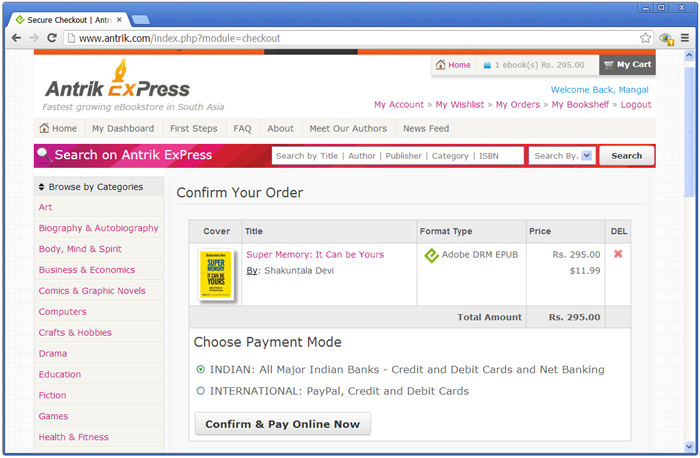Click the page scrollbar up arrow
The image size is (700, 458).
689,55
